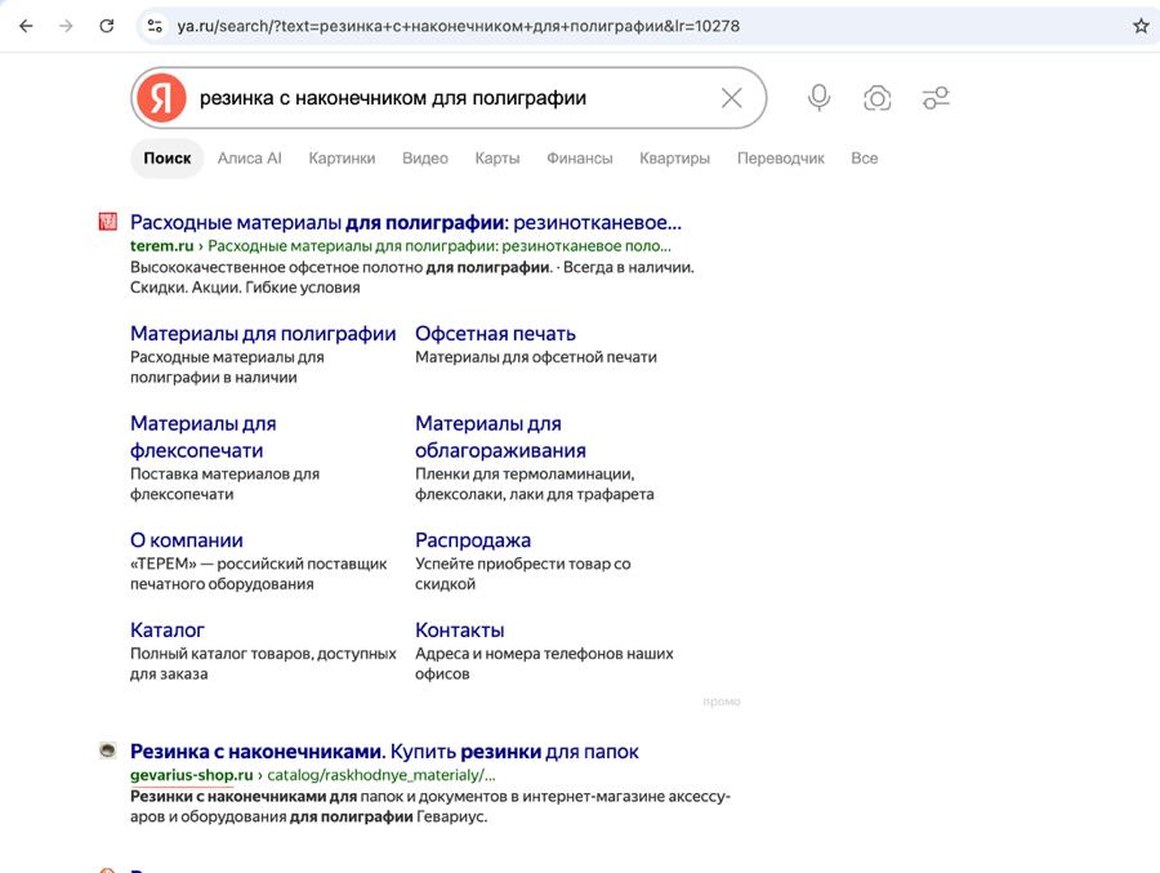Click the green terem.ru domain link
Viewport: 1160px width, 873px height.
161,246
